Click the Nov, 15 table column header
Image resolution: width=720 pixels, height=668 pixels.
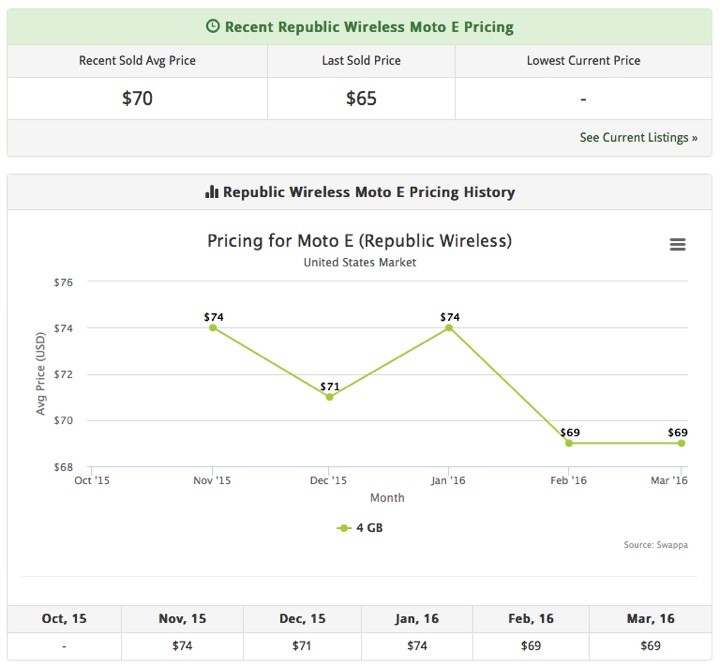(x=182, y=619)
